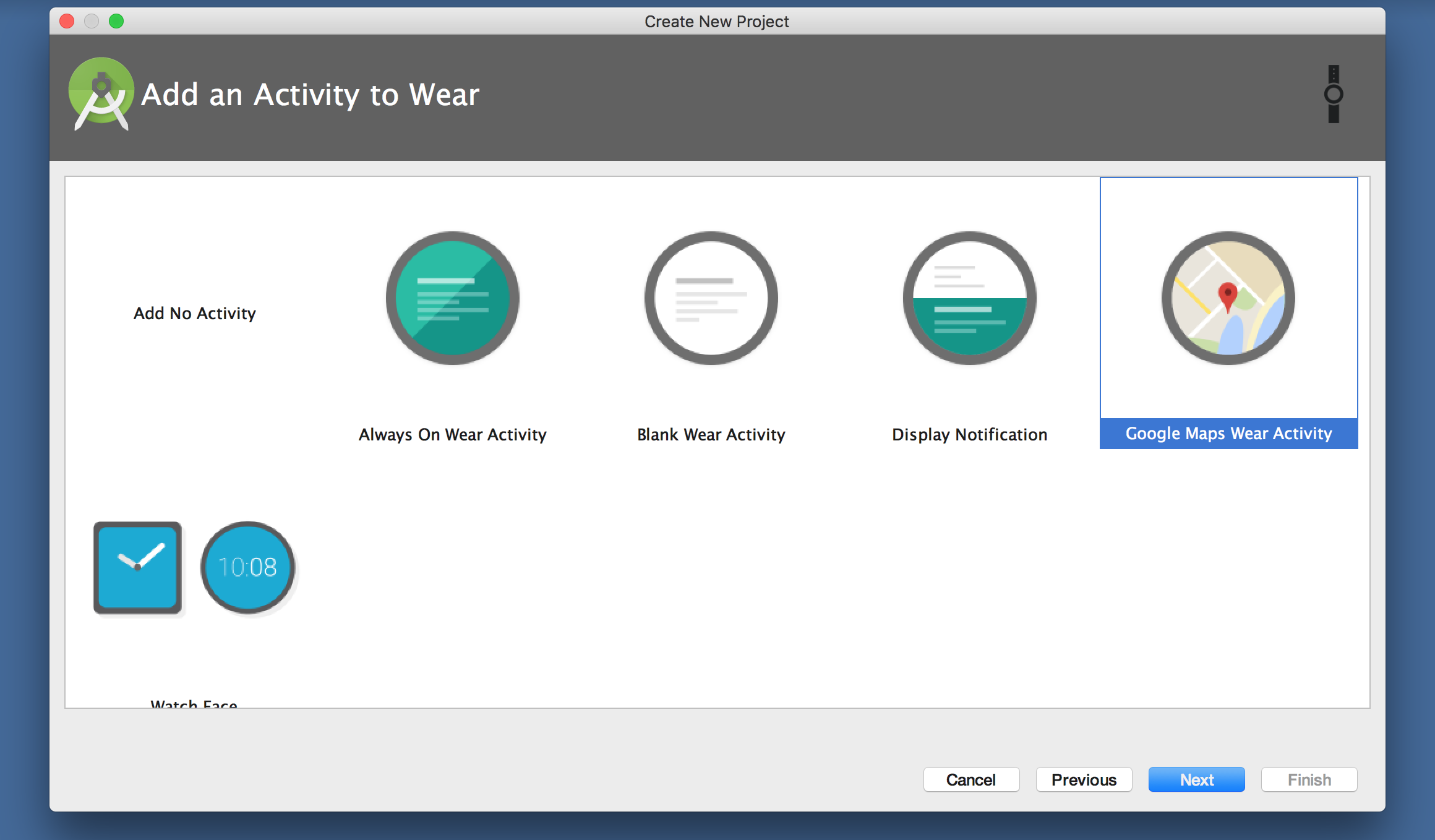Viewport: 1435px width, 840px height.
Task: Proceed with the Next button
Action: [x=1196, y=779]
